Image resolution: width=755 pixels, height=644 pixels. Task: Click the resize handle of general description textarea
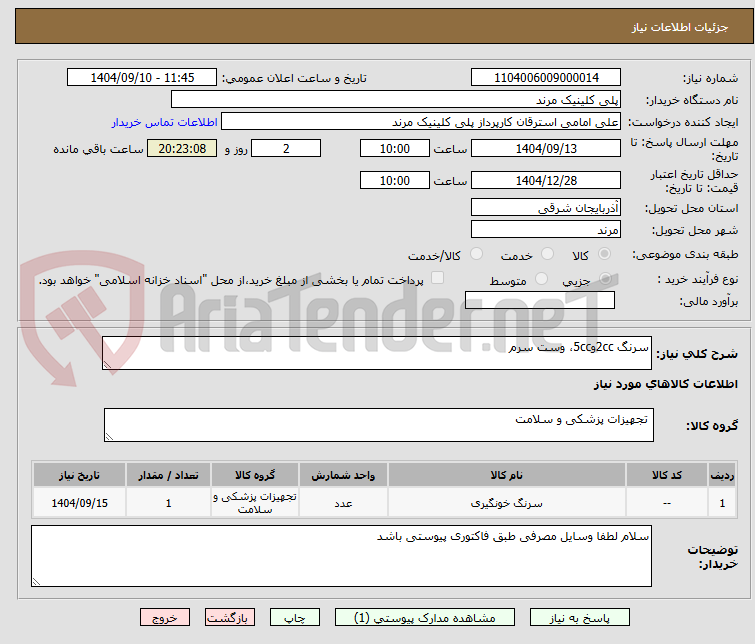[107, 365]
